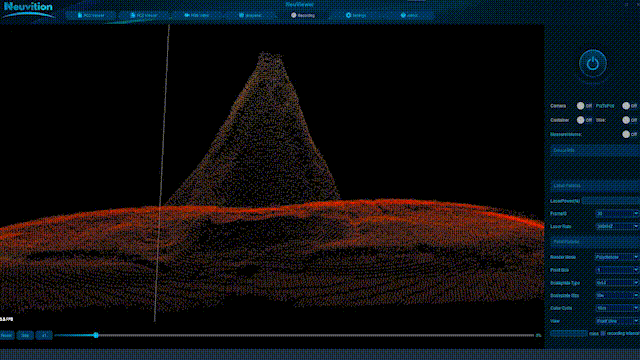Screen dimensions: 640x360
Task: Open the Point Size dropdown
Action: click(x=617, y=270)
